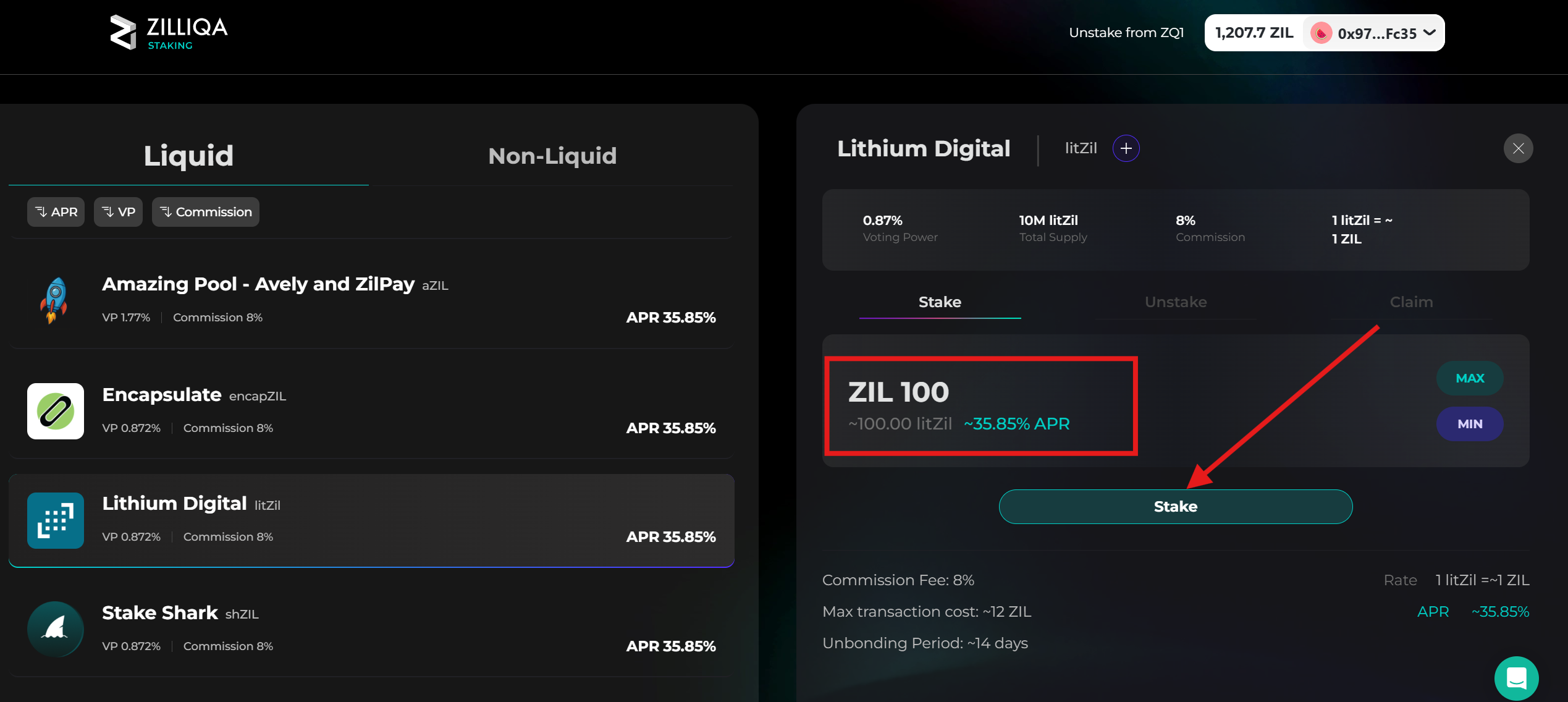Click the wallet avatar icon
The width and height of the screenshot is (1568, 702).
coord(1321,32)
